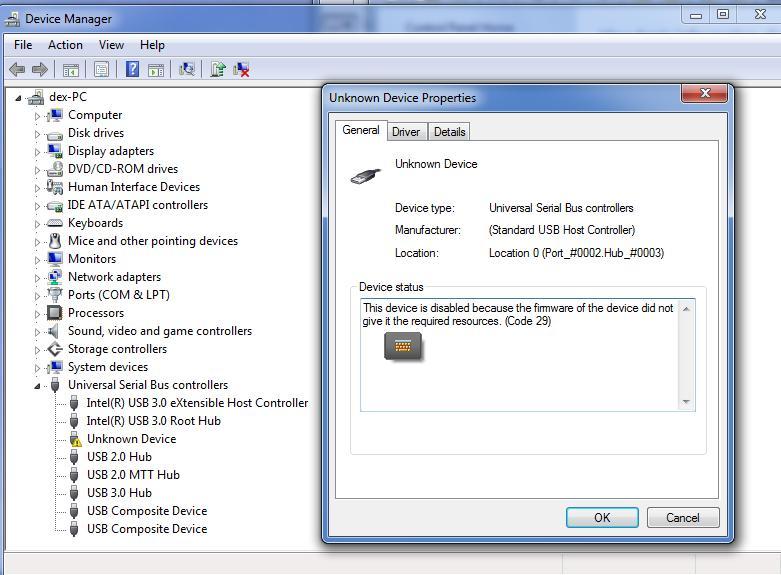
Task: Click the Storage controllers icon
Action: (x=55, y=349)
